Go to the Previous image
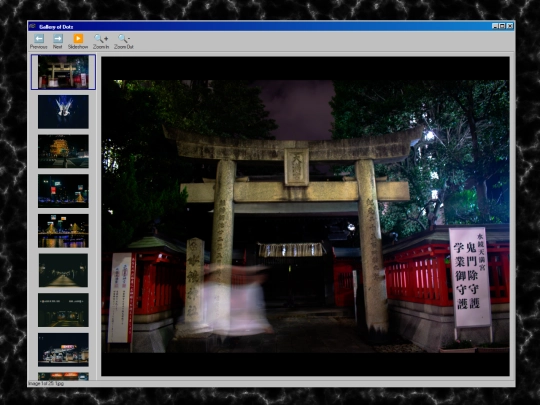The height and width of the screenshot is (405, 540). [39, 42]
